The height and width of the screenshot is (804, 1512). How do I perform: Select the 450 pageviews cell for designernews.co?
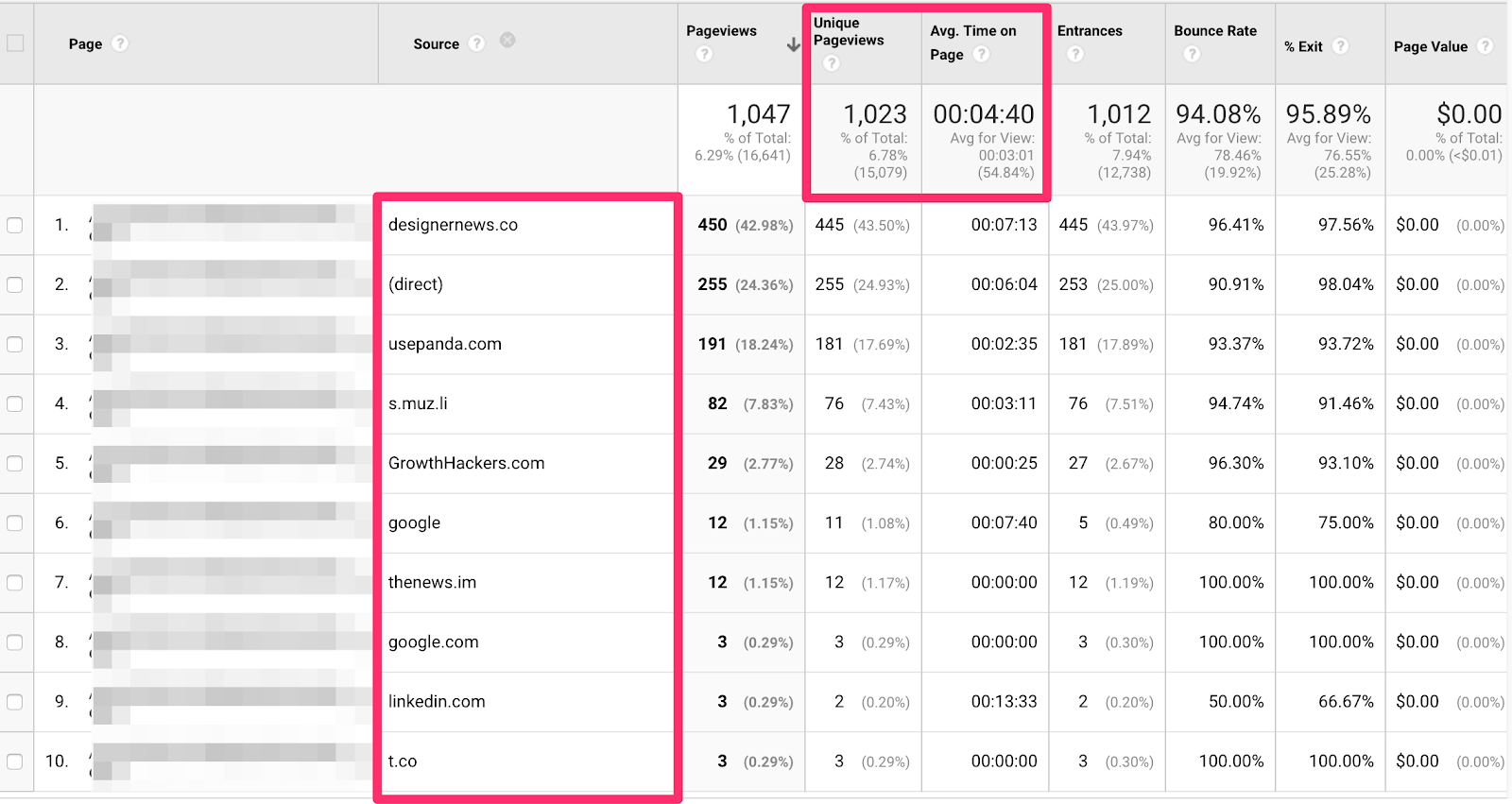(713, 225)
